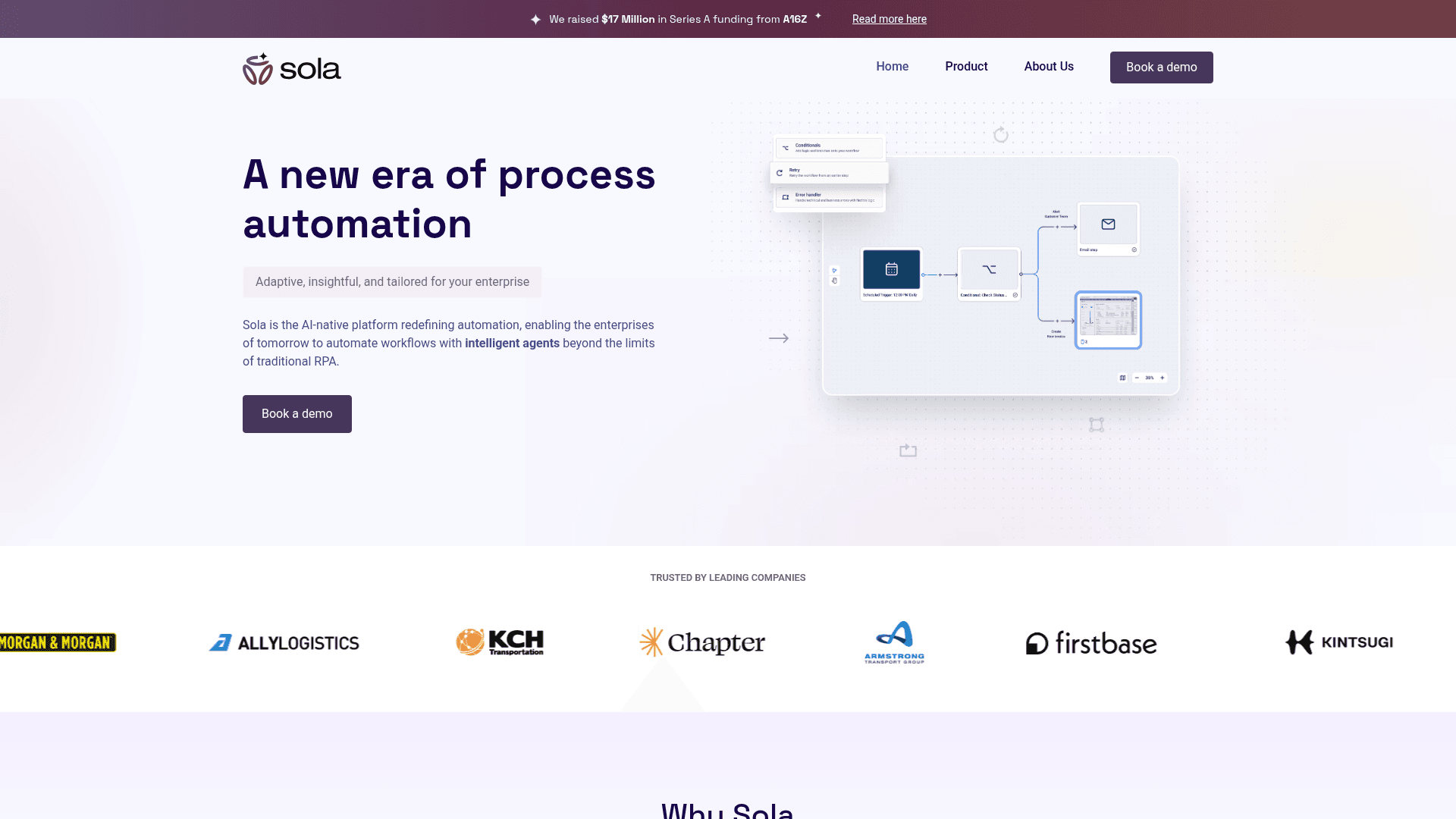
Task: Click the loop icon below the canvas
Action: [908, 450]
